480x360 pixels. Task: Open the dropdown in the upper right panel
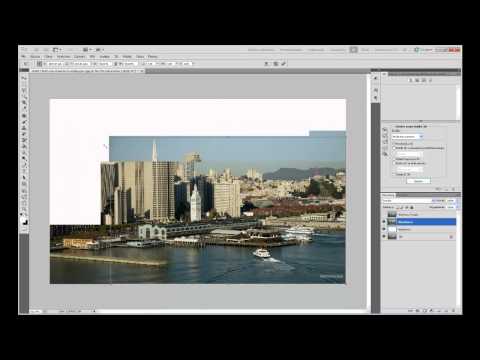pyautogui.click(x=407, y=137)
